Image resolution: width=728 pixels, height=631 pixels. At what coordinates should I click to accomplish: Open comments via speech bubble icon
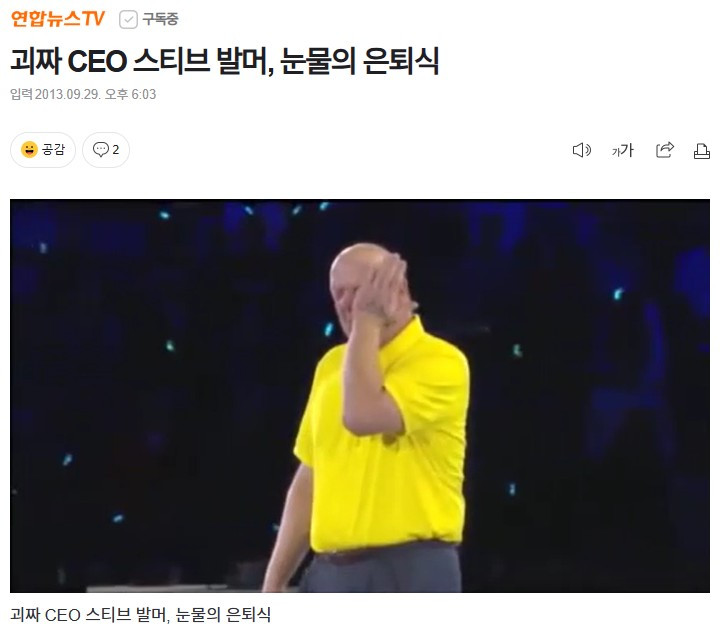click(101, 150)
